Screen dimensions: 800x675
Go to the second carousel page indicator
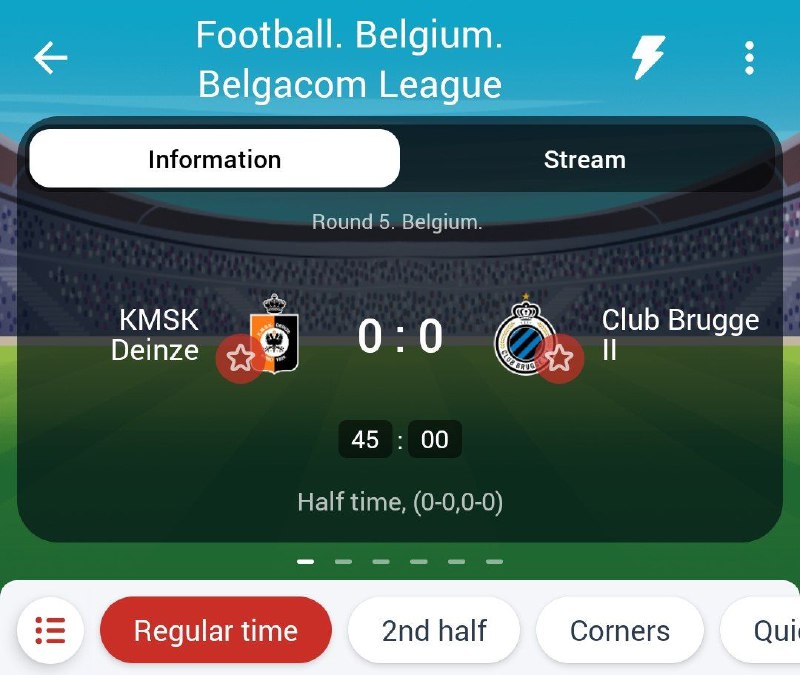coord(343,562)
